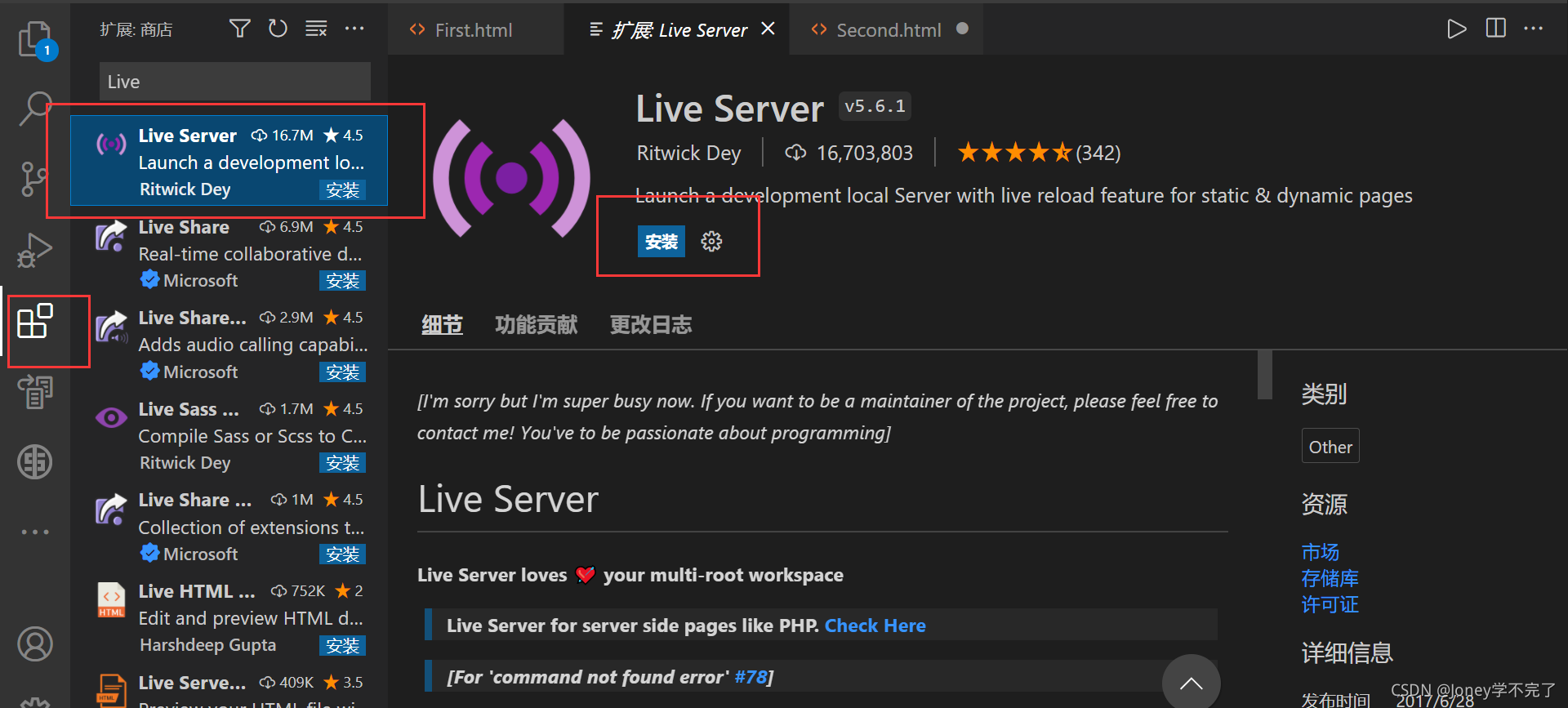Open the 存储库 repository link
Viewport: 1568px width, 708px height.
tap(1330, 578)
